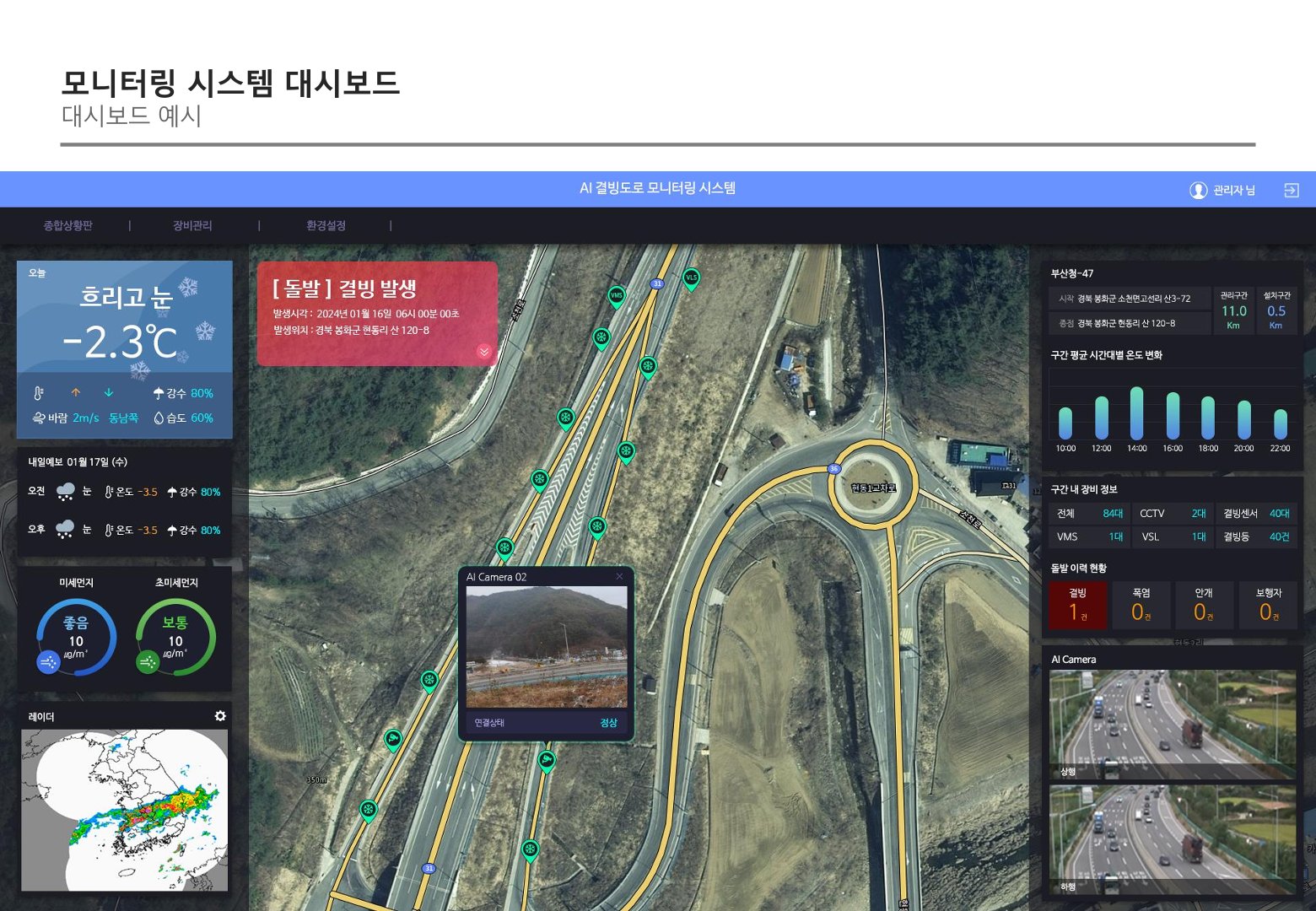Viewport: 1316px width, 911px height.
Task: Click the snow cloud icon in the 오후 row
Action: [x=65, y=530]
